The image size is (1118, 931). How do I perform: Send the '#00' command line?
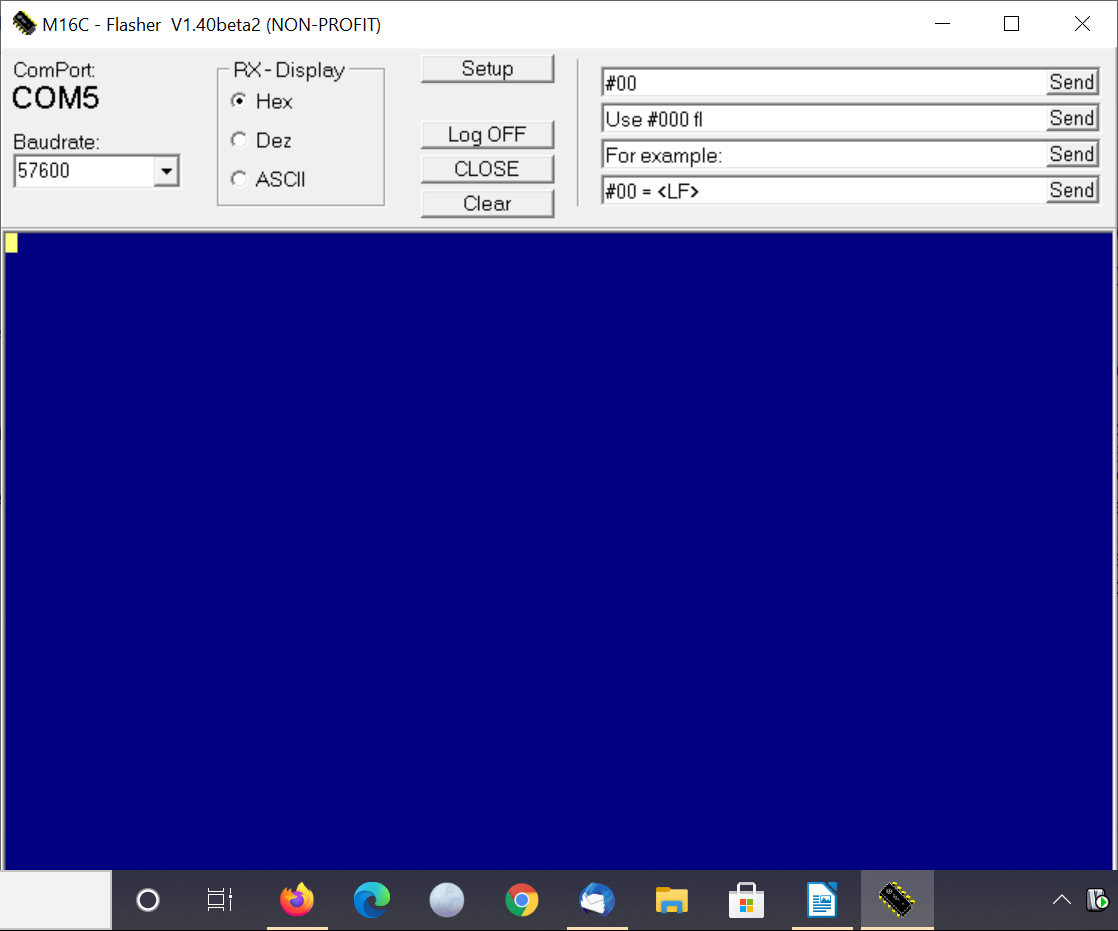click(1071, 82)
